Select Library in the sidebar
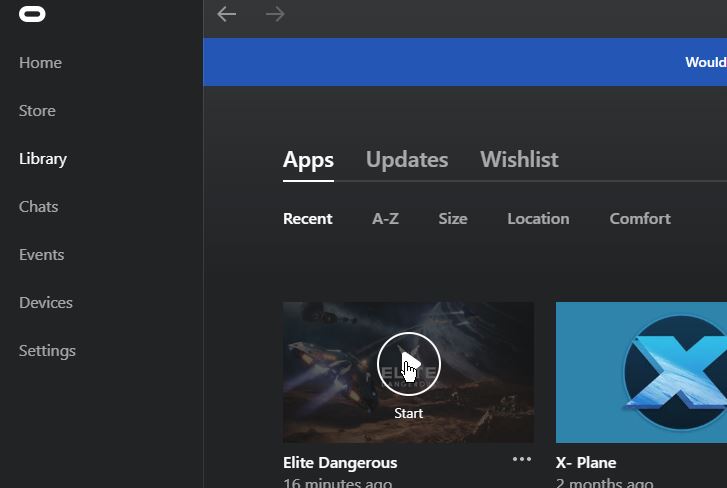 (43, 159)
